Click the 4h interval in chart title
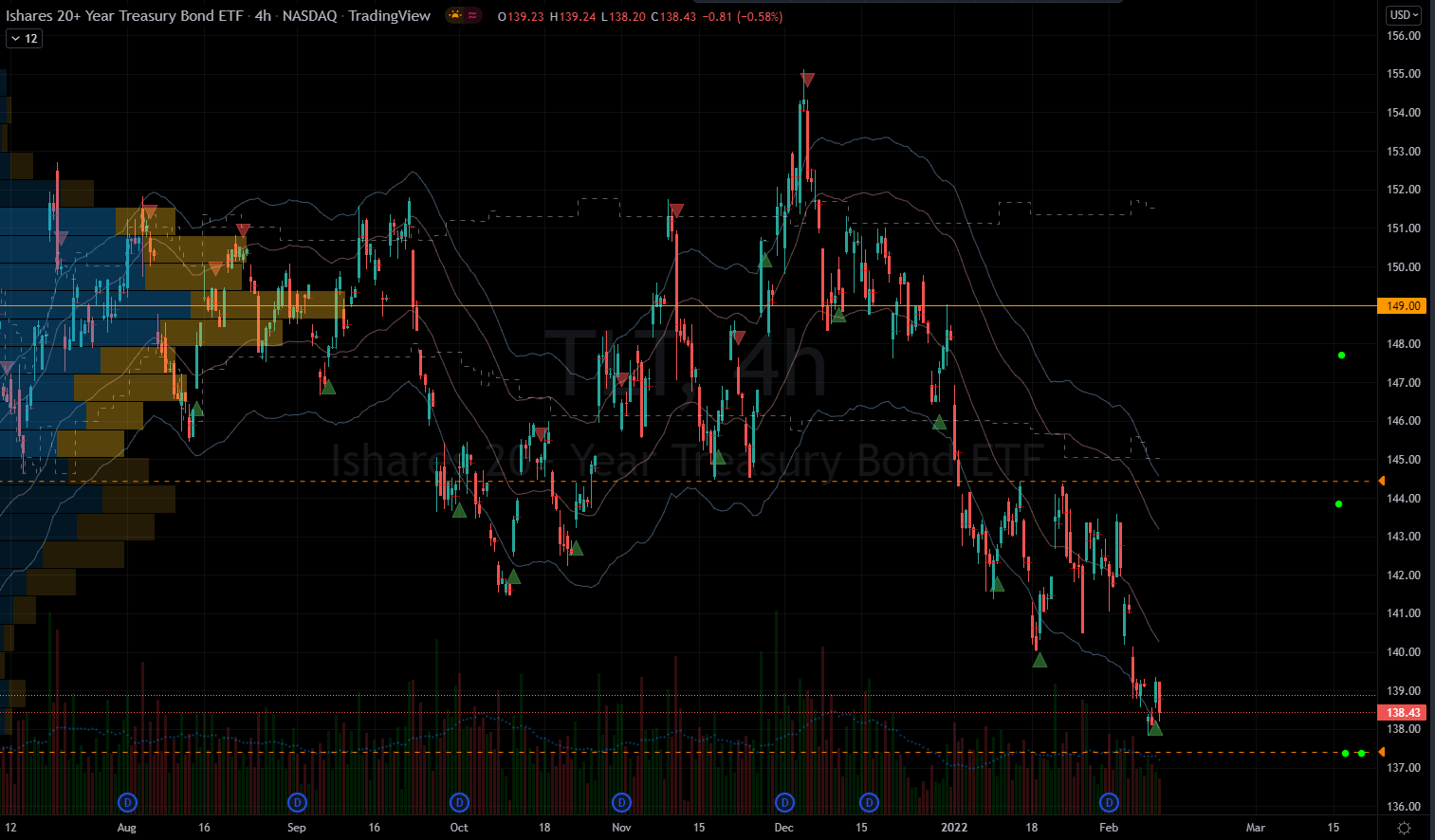Viewport: 1435px width, 840px height. (262, 16)
